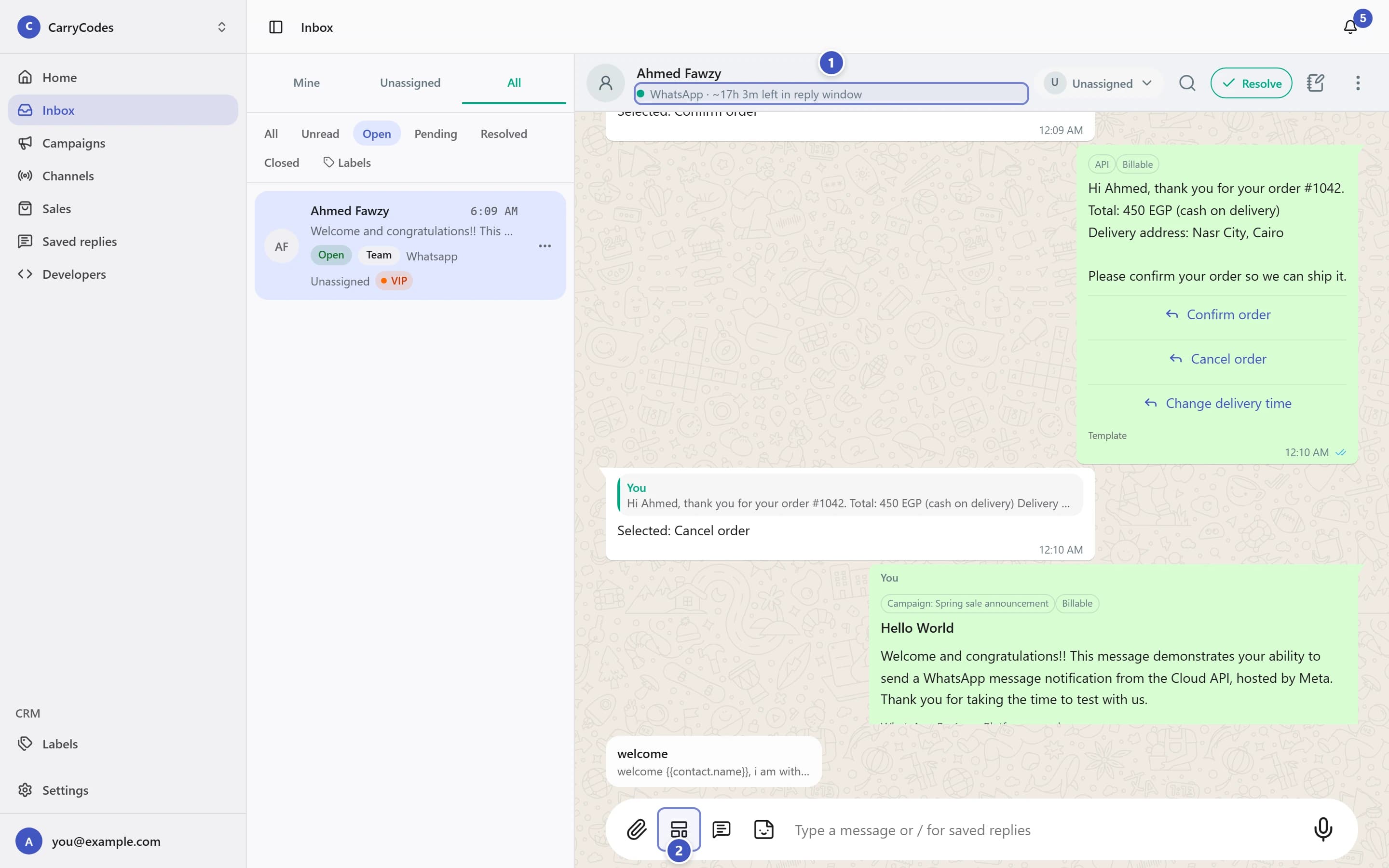Open the templates icon in composer
Image resolution: width=1389 pixels, height=868 pixels.
(x=679, y=829)
